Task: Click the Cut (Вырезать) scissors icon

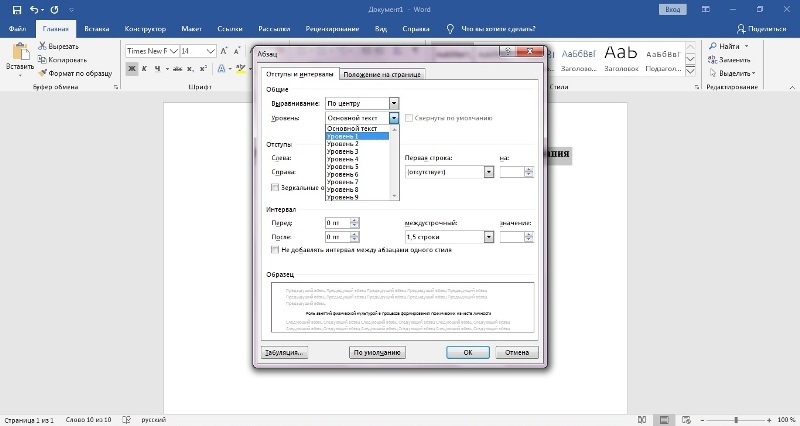Action: (x=43, y=46)
